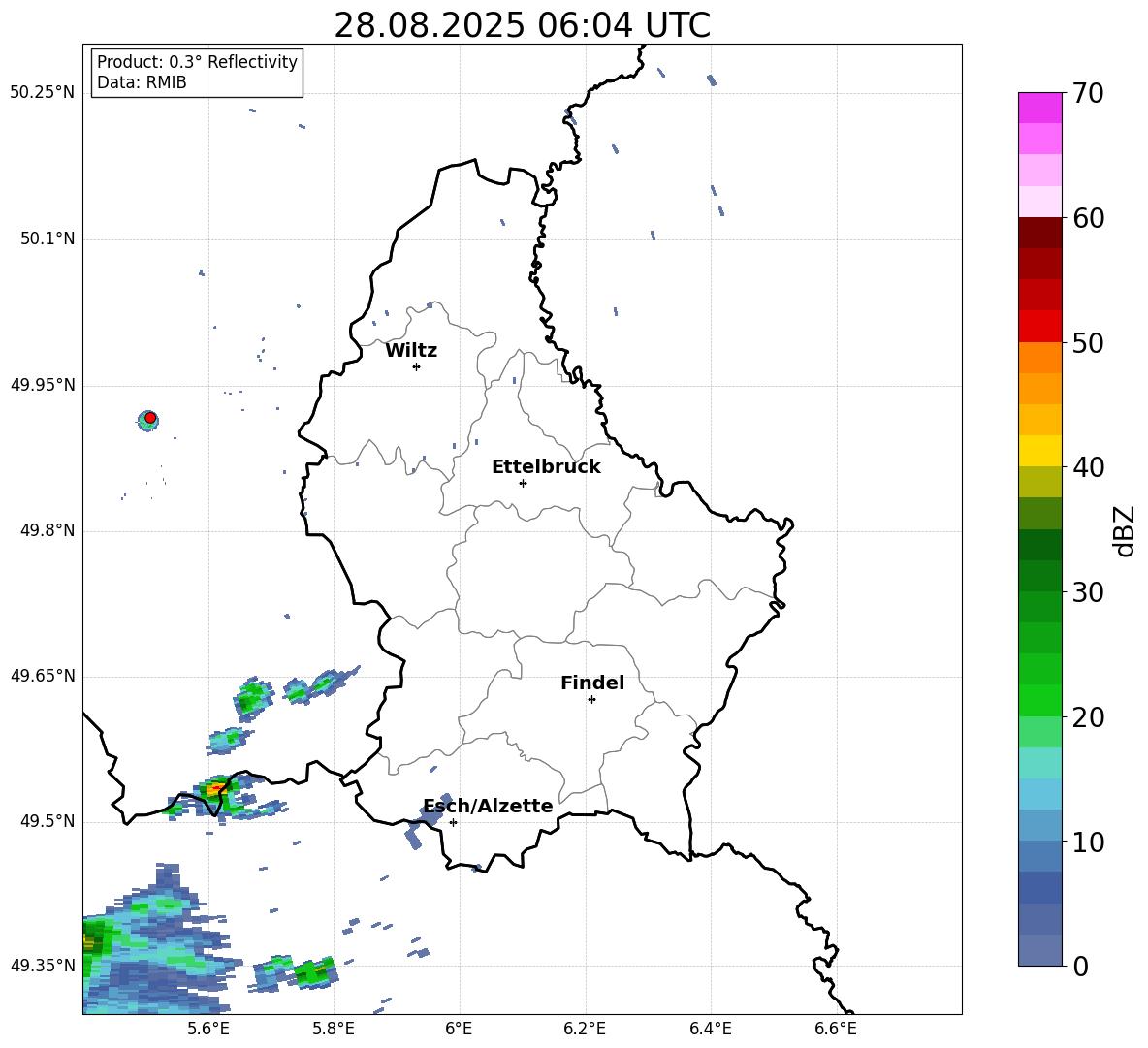Click the 10 tick on the colorbar
Viewport: 1148px width, 1048px height.
[1088, 842]
